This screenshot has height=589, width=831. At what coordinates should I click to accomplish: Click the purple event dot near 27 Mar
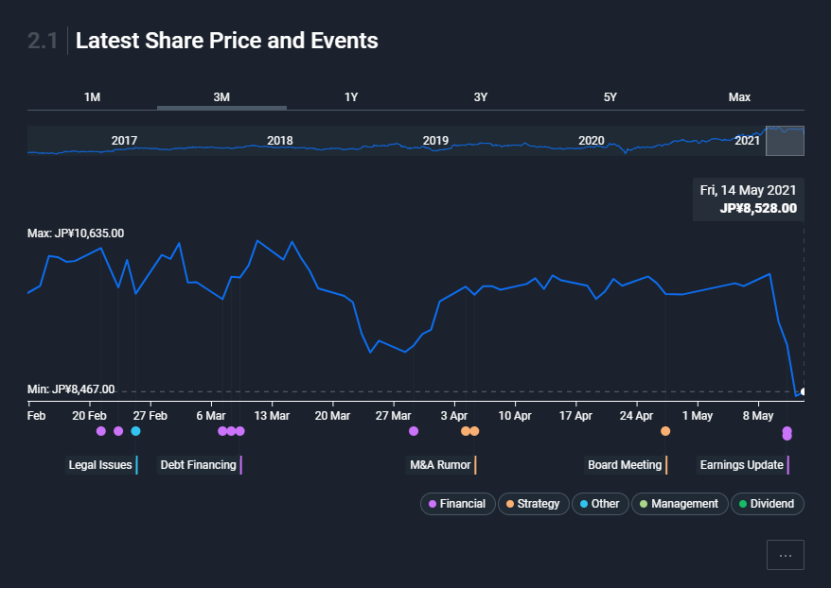click(413, 431)
